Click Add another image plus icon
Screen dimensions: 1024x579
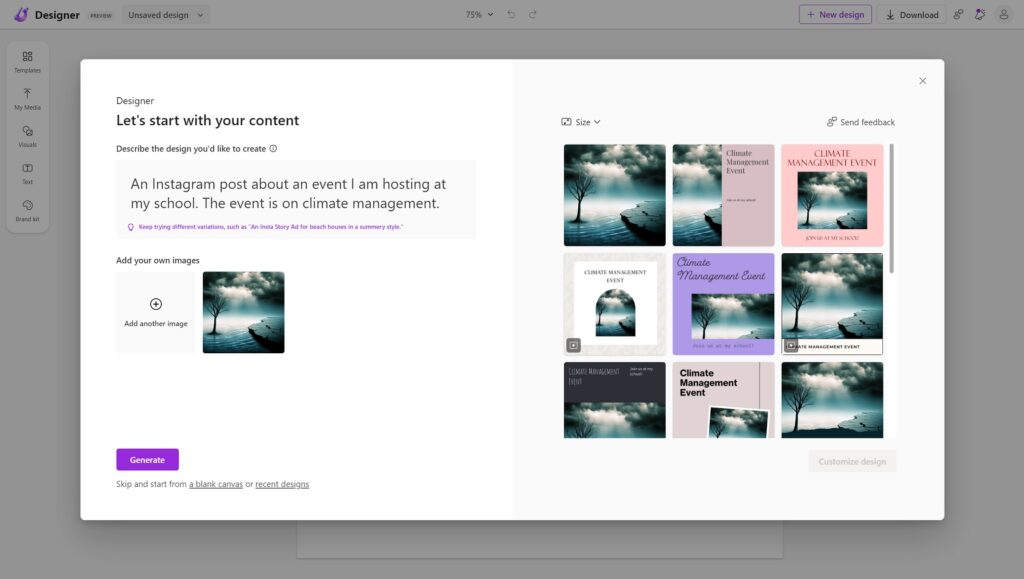[x=156, y=303]
